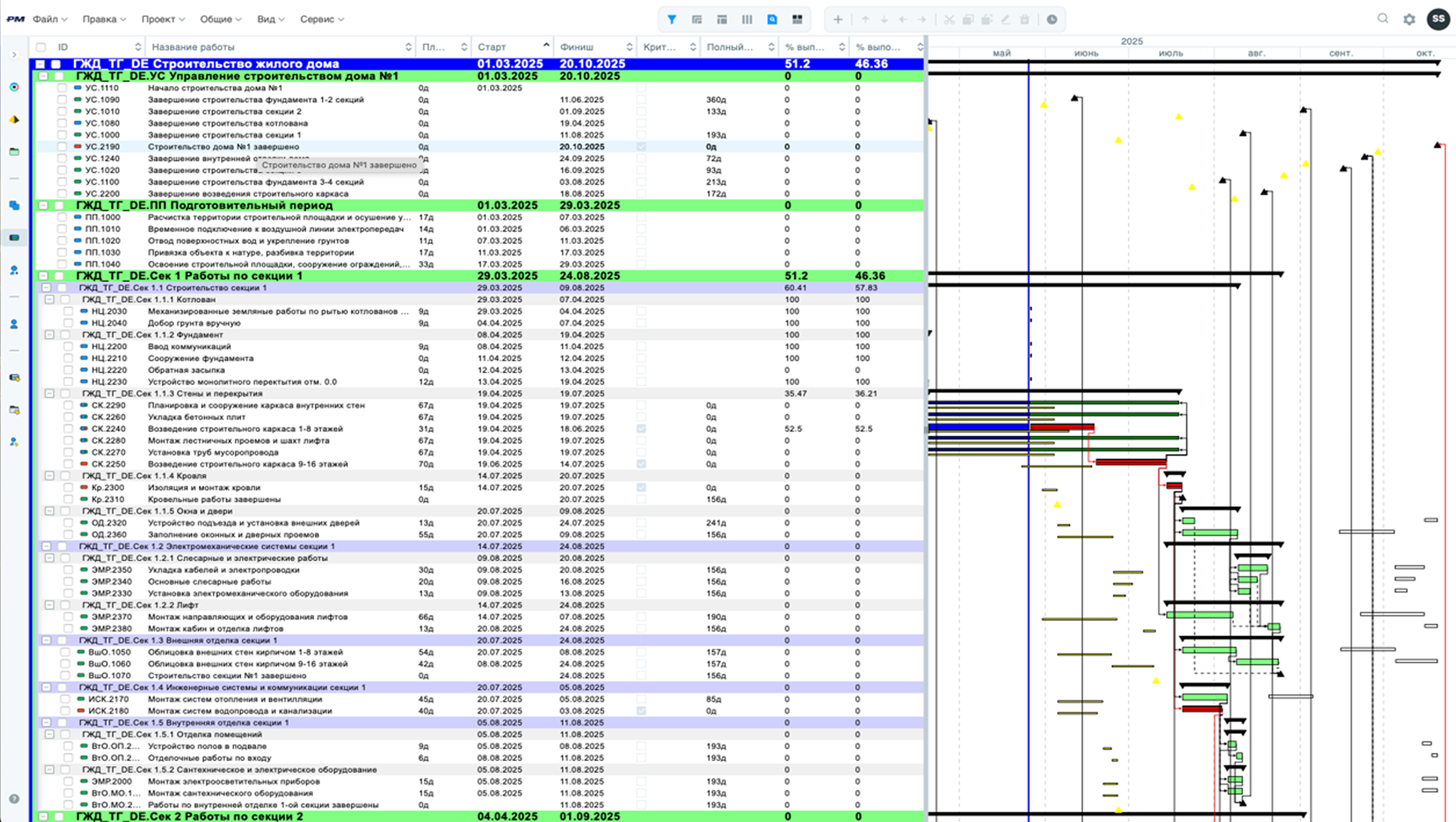Click the plus icon to add activity
Image resolution: width=1456 pixels, height=822 pixels.
838,20
